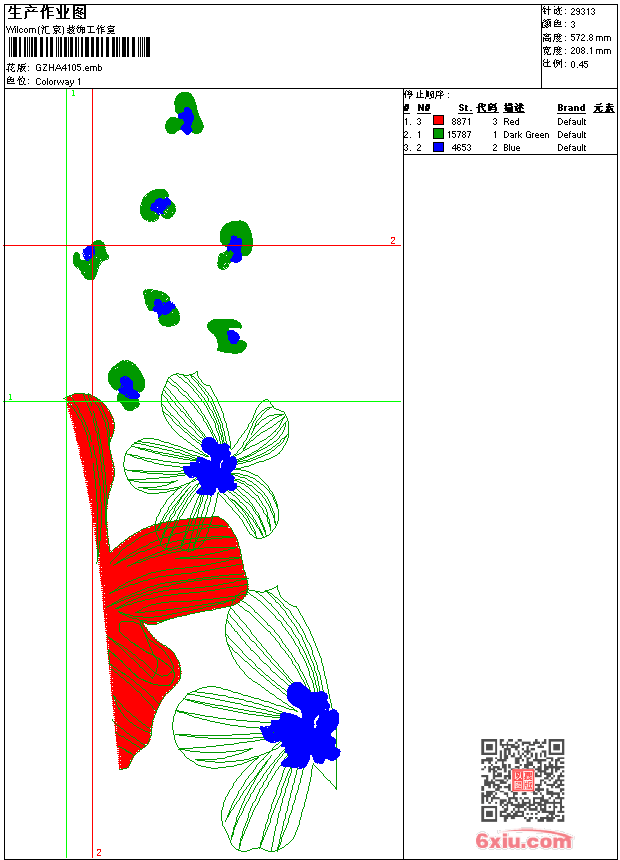The width and height of the screenshot is (620, 860).
Task: Click the red stamp inside QR code
Action: point(522,780)
